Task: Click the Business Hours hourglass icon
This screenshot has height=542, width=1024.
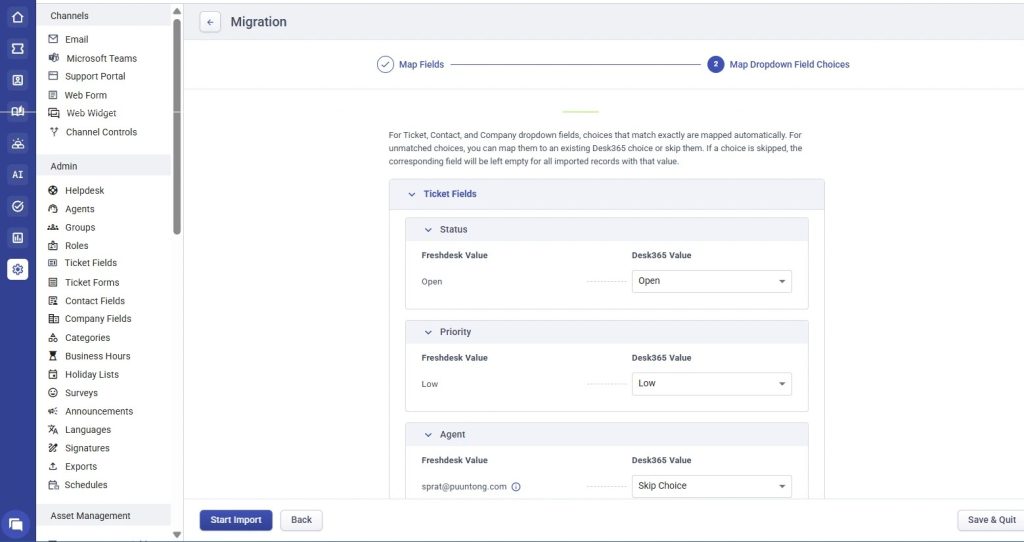Action: pyautogui.click(x=53, y=356)
